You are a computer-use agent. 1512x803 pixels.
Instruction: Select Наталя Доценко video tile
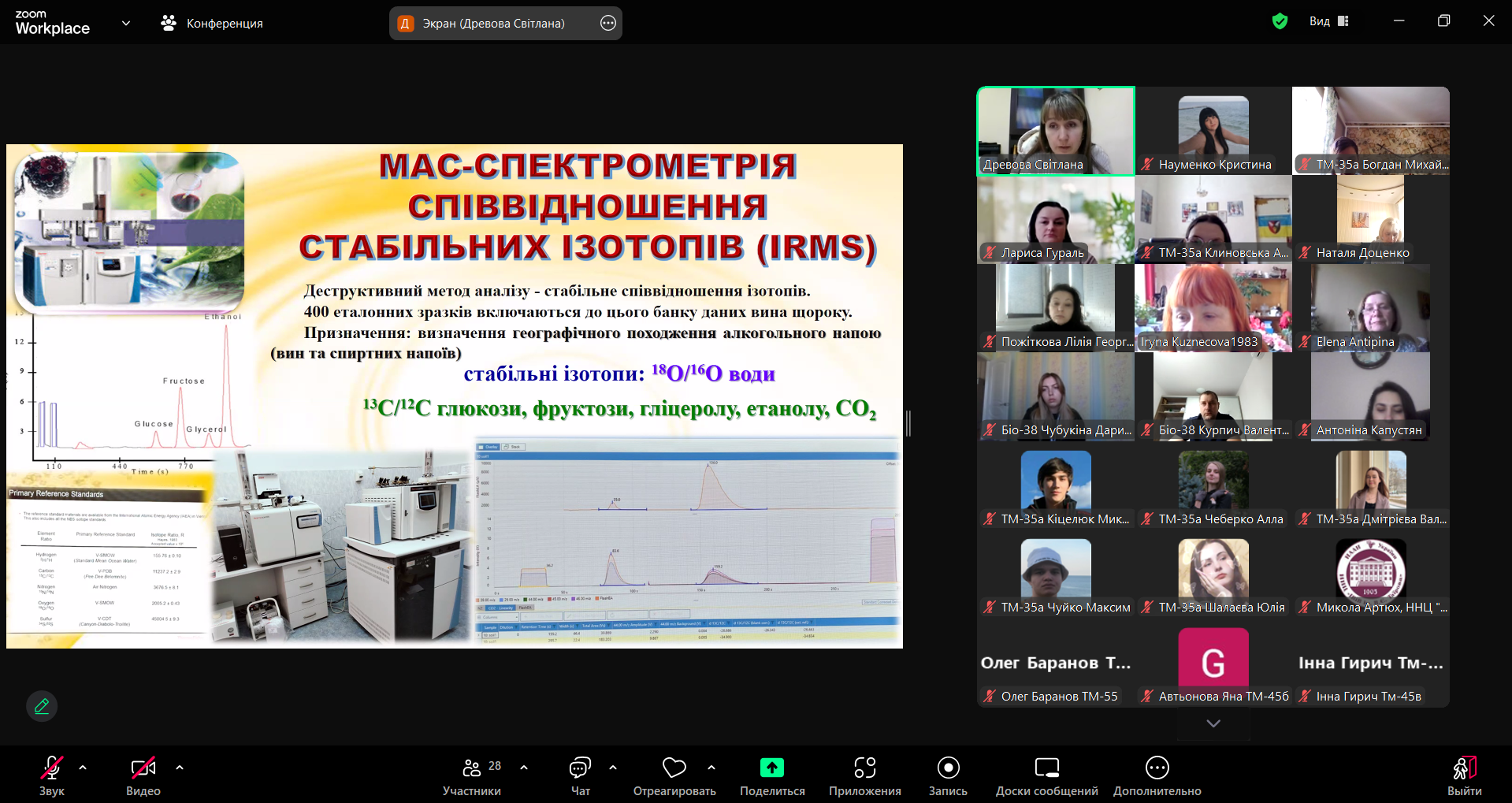(x=1371, y=219)
